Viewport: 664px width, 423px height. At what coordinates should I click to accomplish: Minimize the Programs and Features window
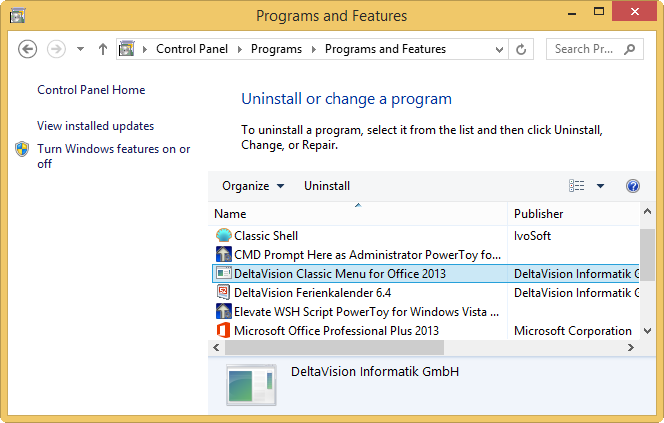pyautogui.click(x=572, y=13)
